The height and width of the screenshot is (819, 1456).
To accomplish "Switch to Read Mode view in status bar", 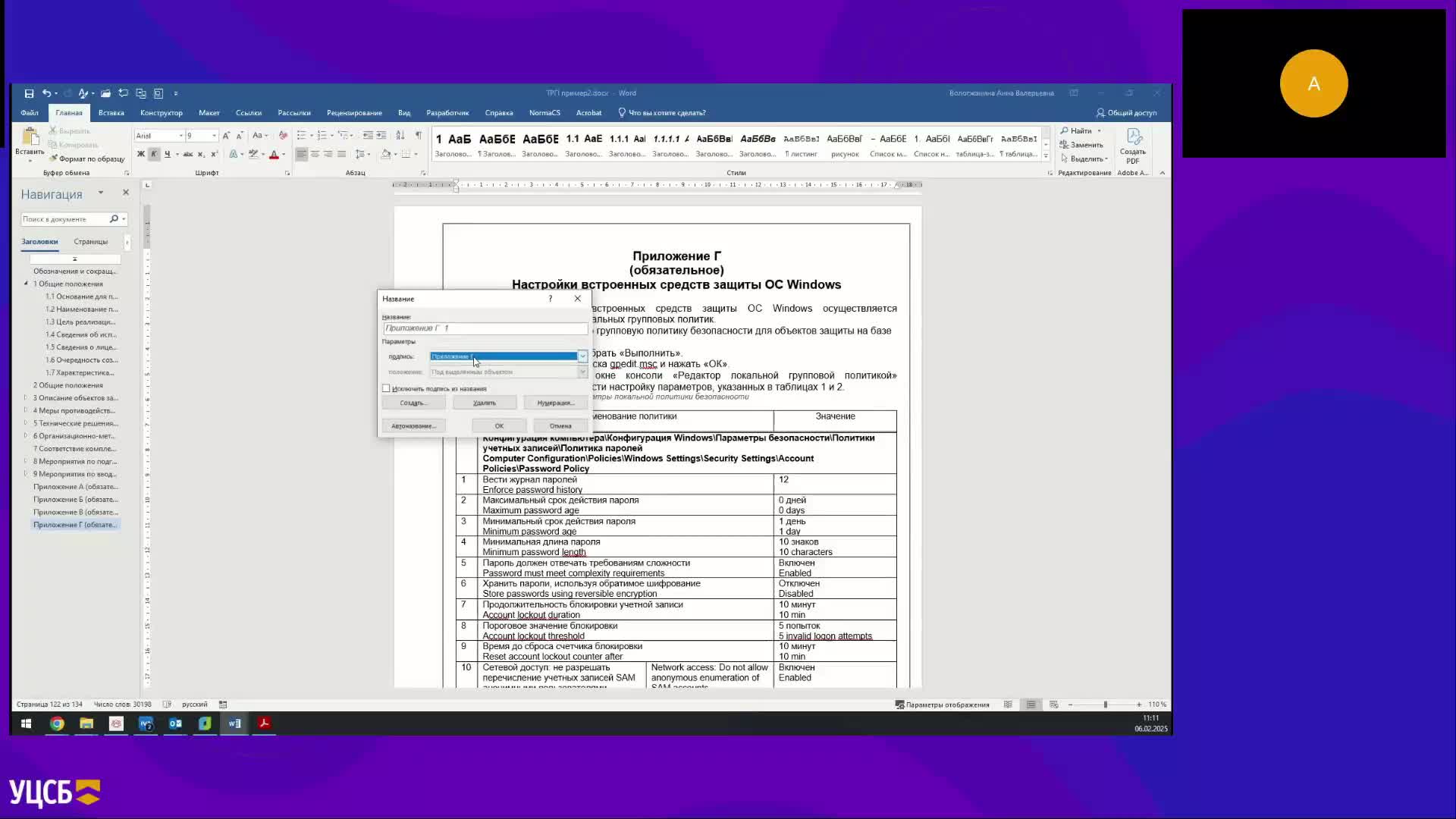I will click(x=1008, y=704).
